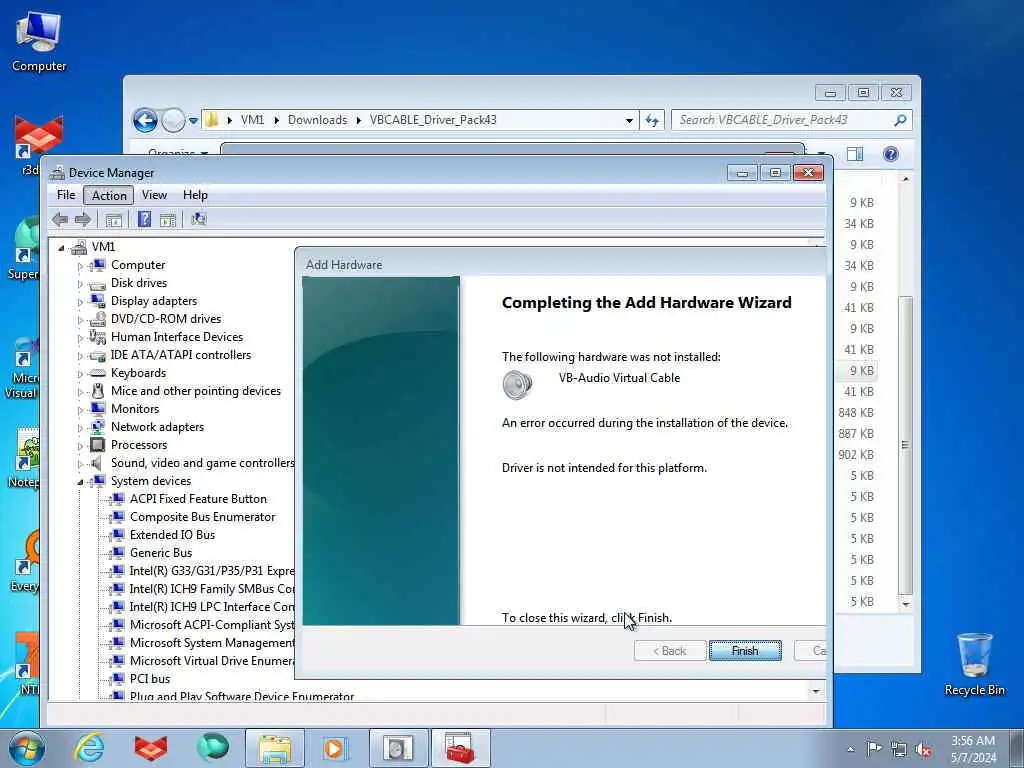This screenshot has height=768, width=1024.
Task: Expand the Network adapters node
Action: [x=80, y=428]
